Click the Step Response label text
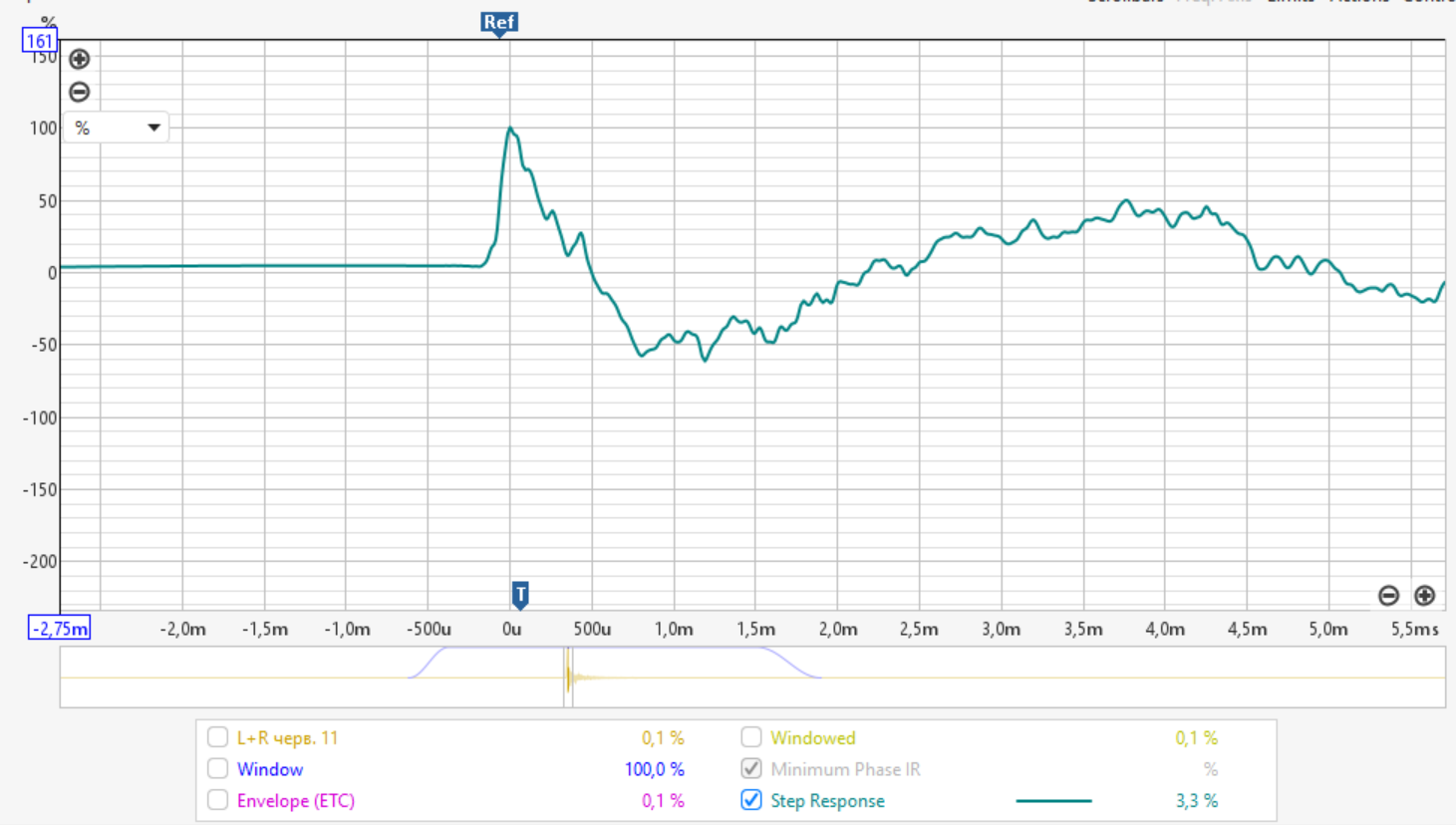 (827, 801)
